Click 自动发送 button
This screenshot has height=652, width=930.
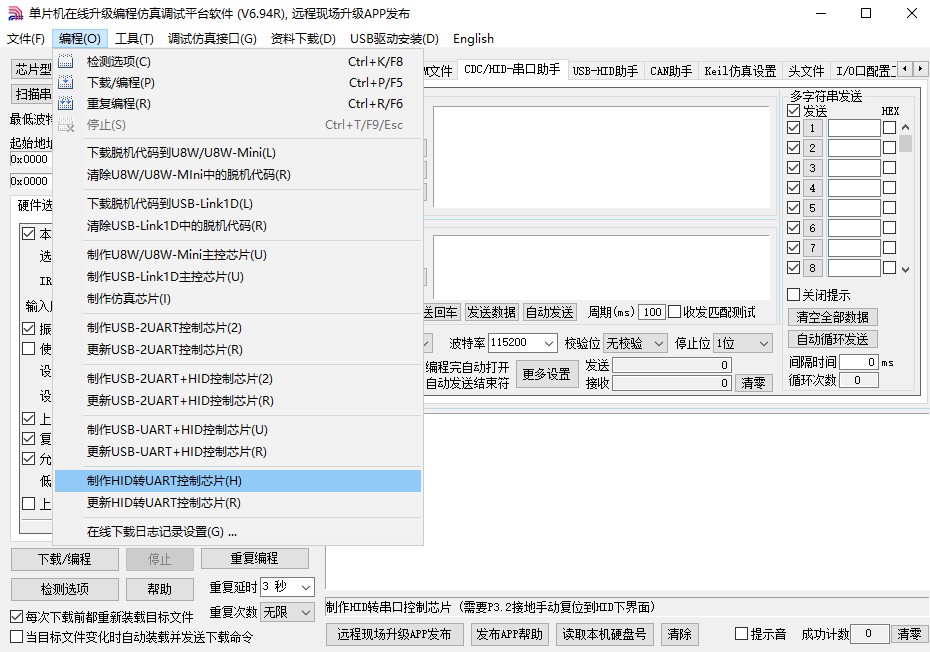tap(549, 312)
